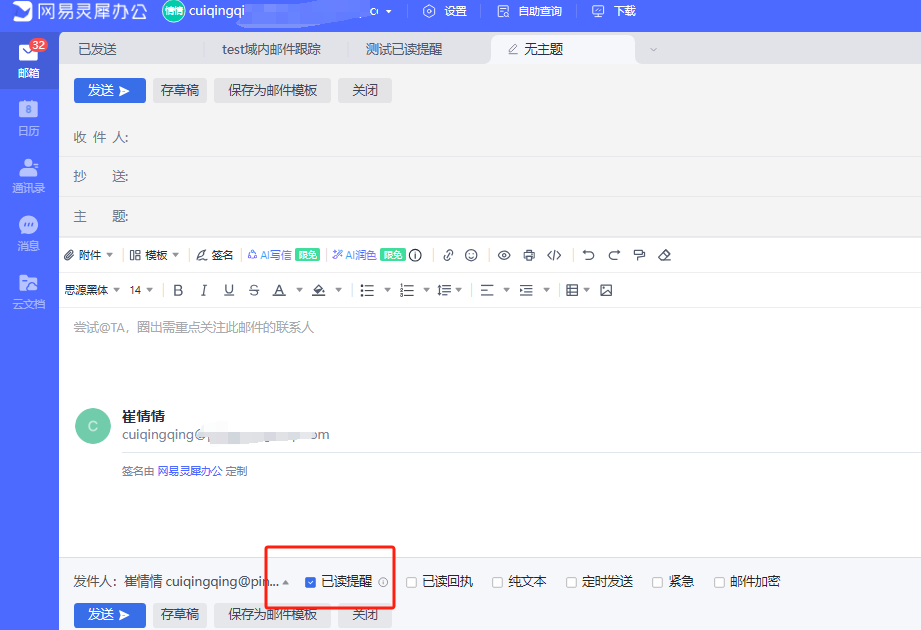921x630 pixels.
Task: Click the numbered list icon
Action: click(407, 290)
